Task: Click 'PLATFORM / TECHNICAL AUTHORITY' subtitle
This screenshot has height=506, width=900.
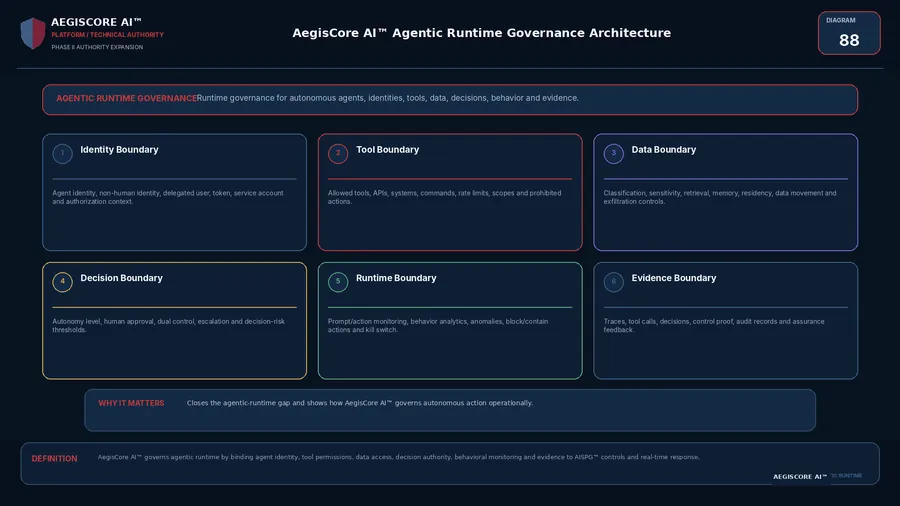Action: 107,35
